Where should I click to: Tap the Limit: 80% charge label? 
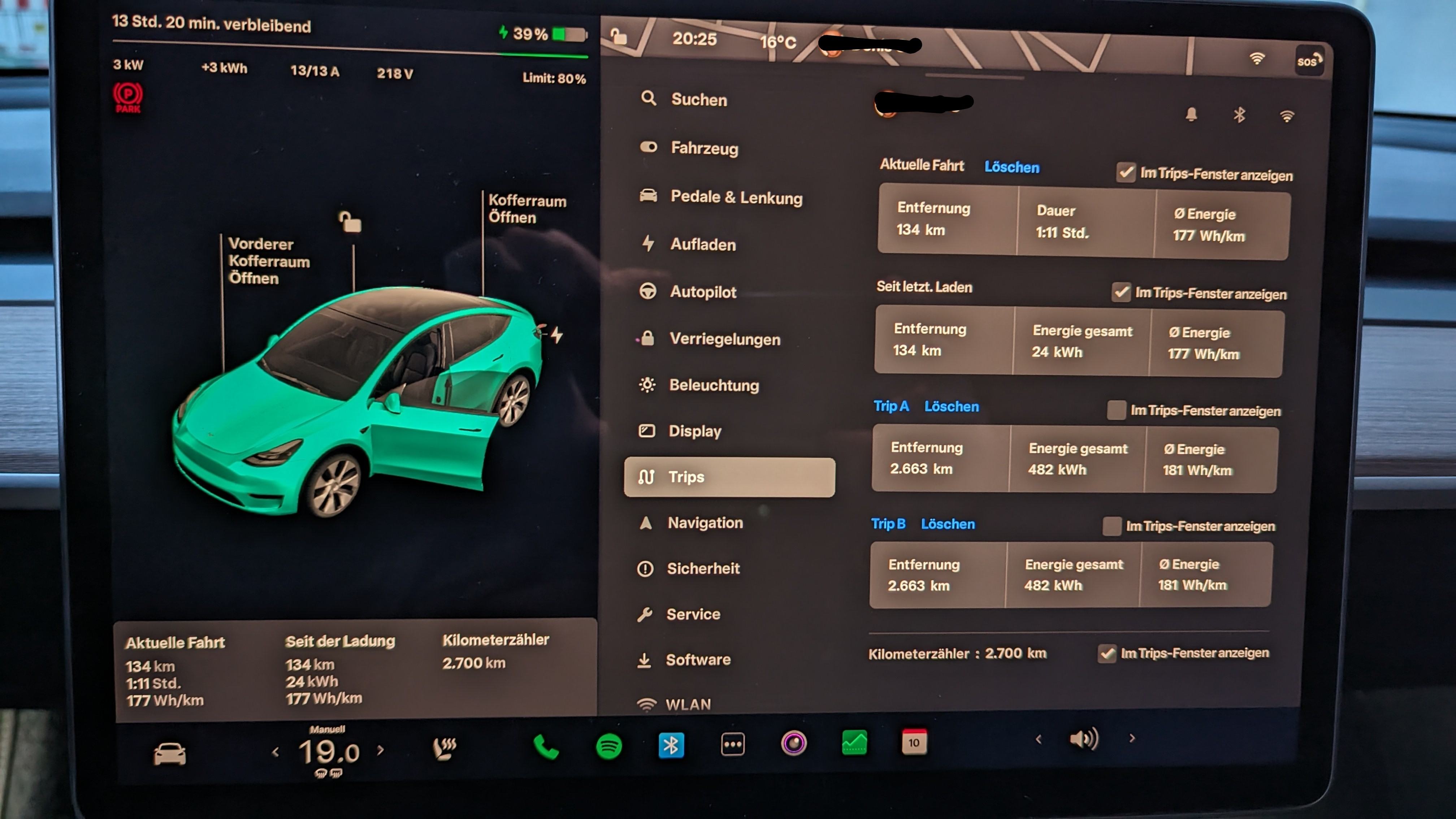554,78
